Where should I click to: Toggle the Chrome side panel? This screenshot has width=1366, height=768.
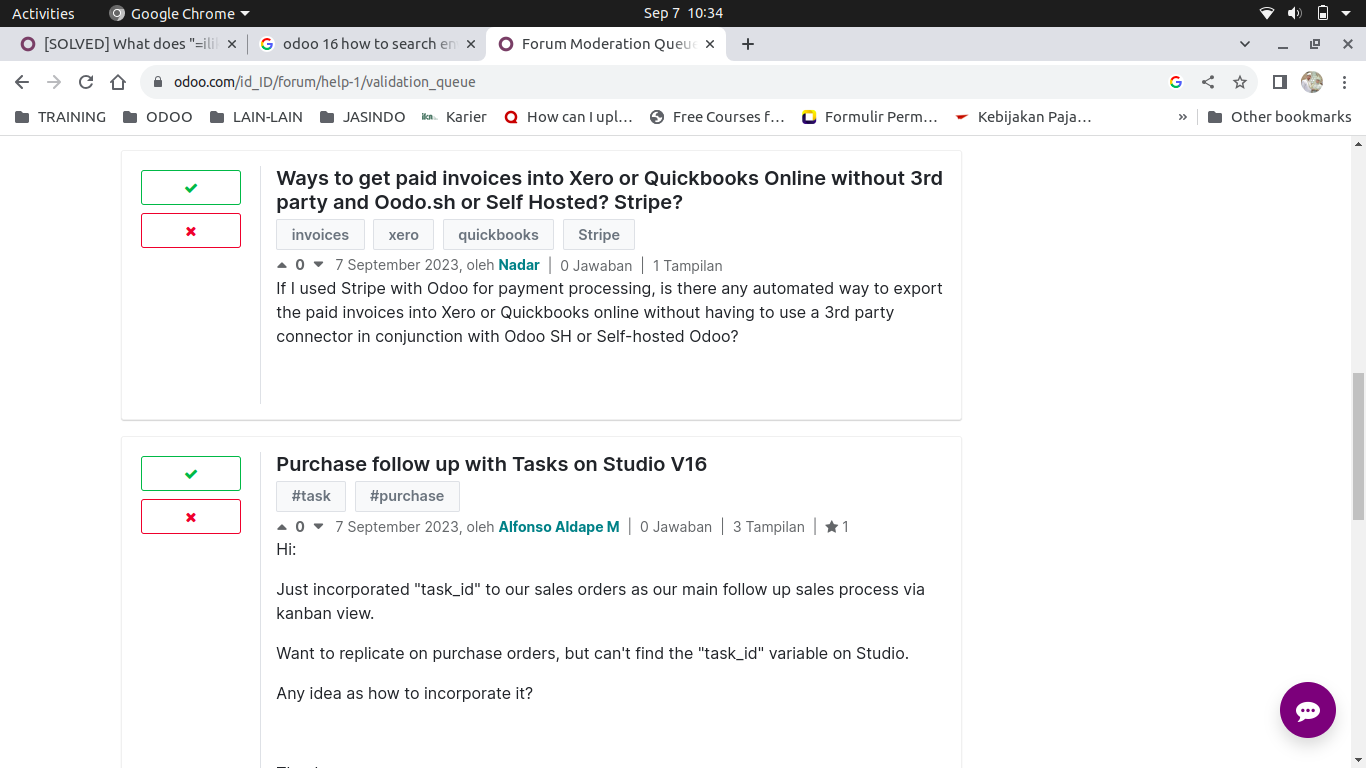(1279, 82)
